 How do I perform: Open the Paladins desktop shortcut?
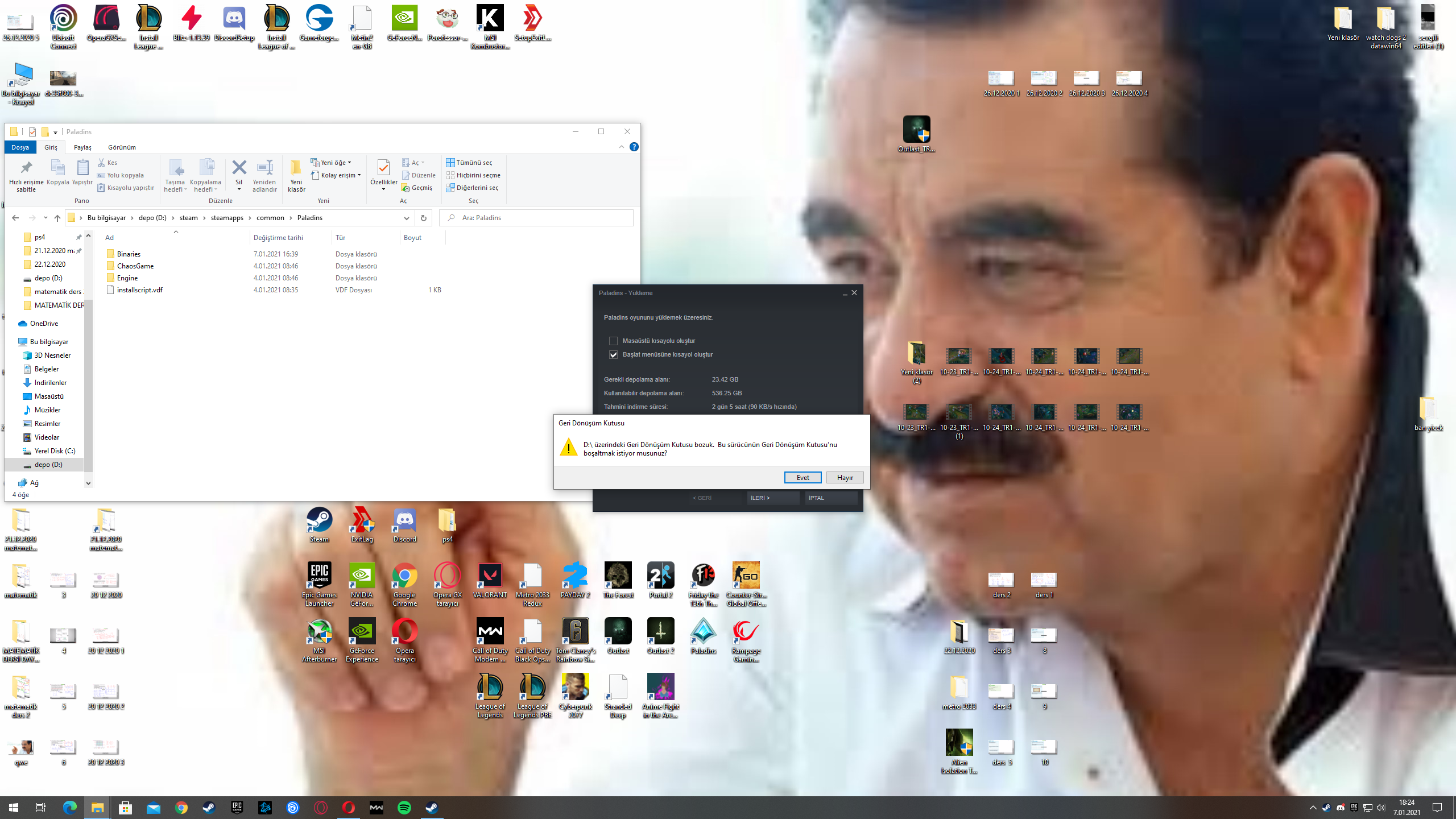click(x=703, y=636)
